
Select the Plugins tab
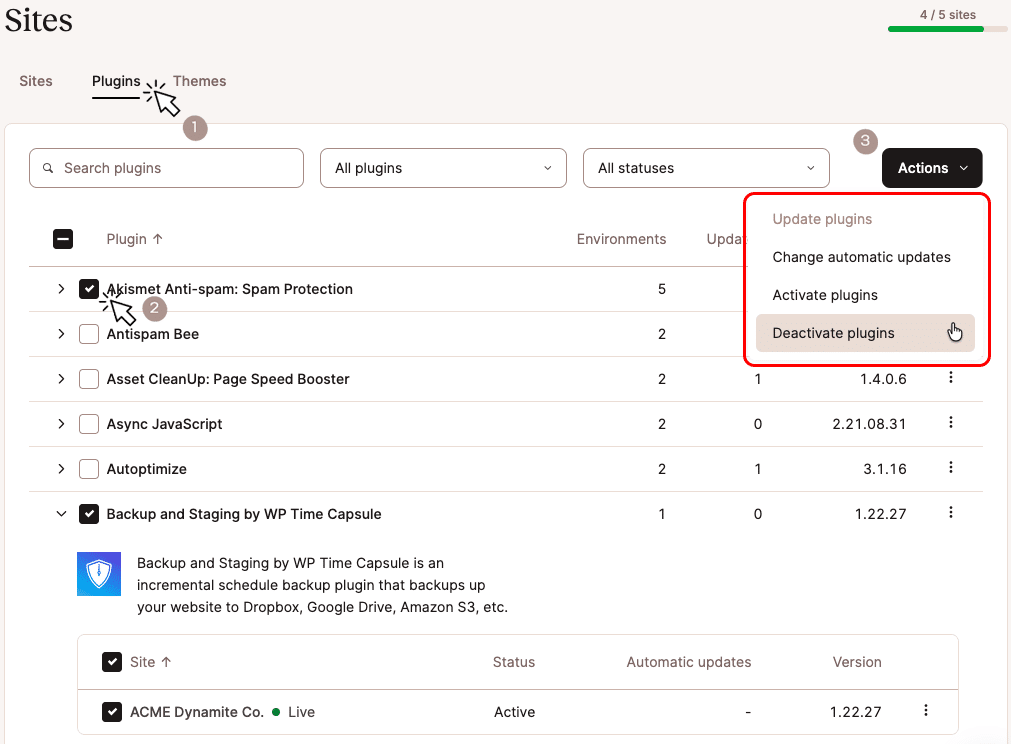tap(116, 81)
